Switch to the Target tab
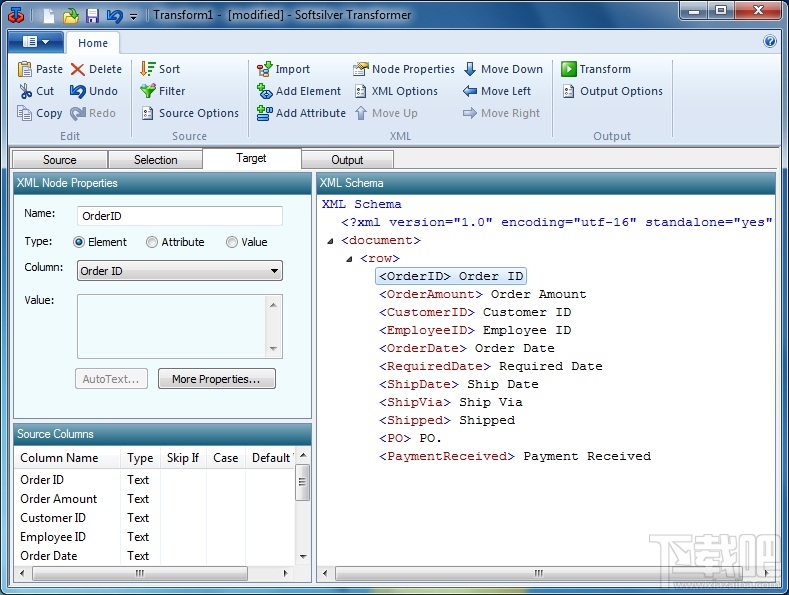This screenshot has height=595, width=789. pyautogui.click(x=252, y=158)
